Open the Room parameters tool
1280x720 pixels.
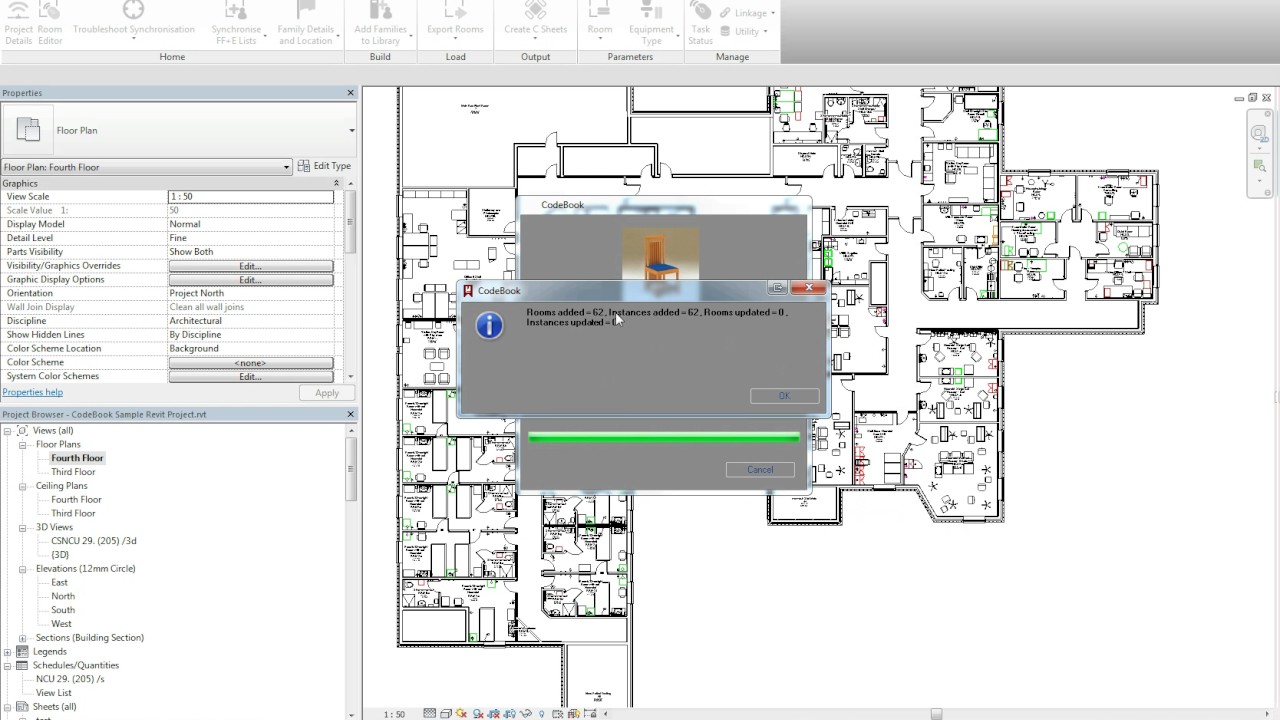(x=599, y=20)
